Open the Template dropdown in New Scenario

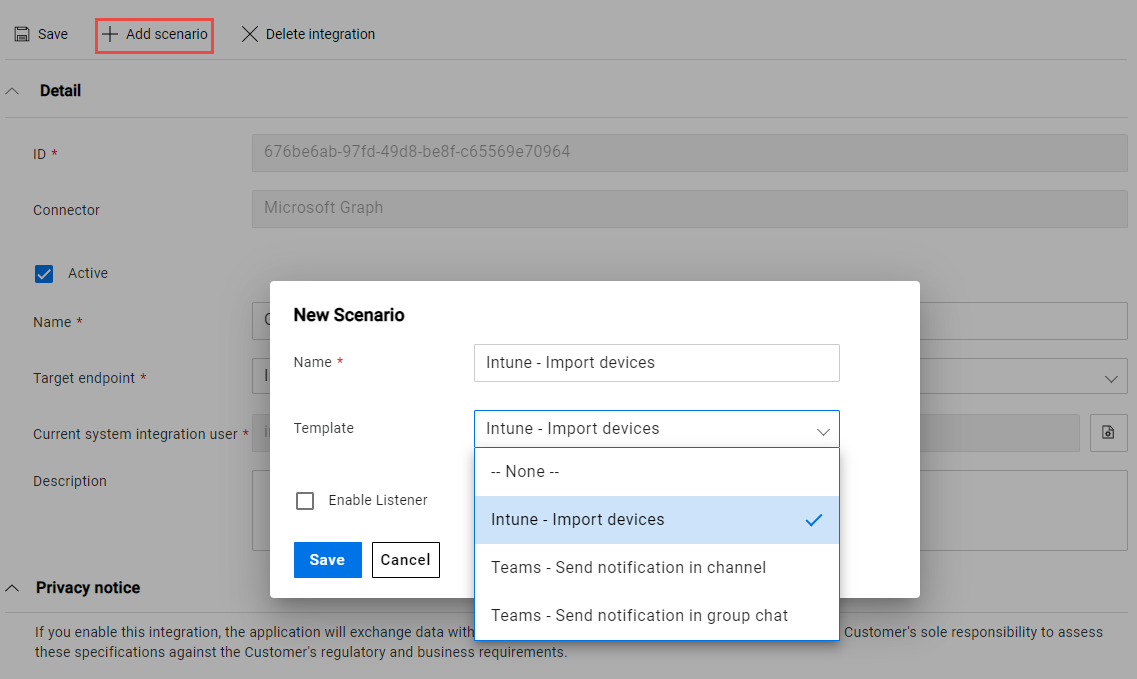click(822, 428)
